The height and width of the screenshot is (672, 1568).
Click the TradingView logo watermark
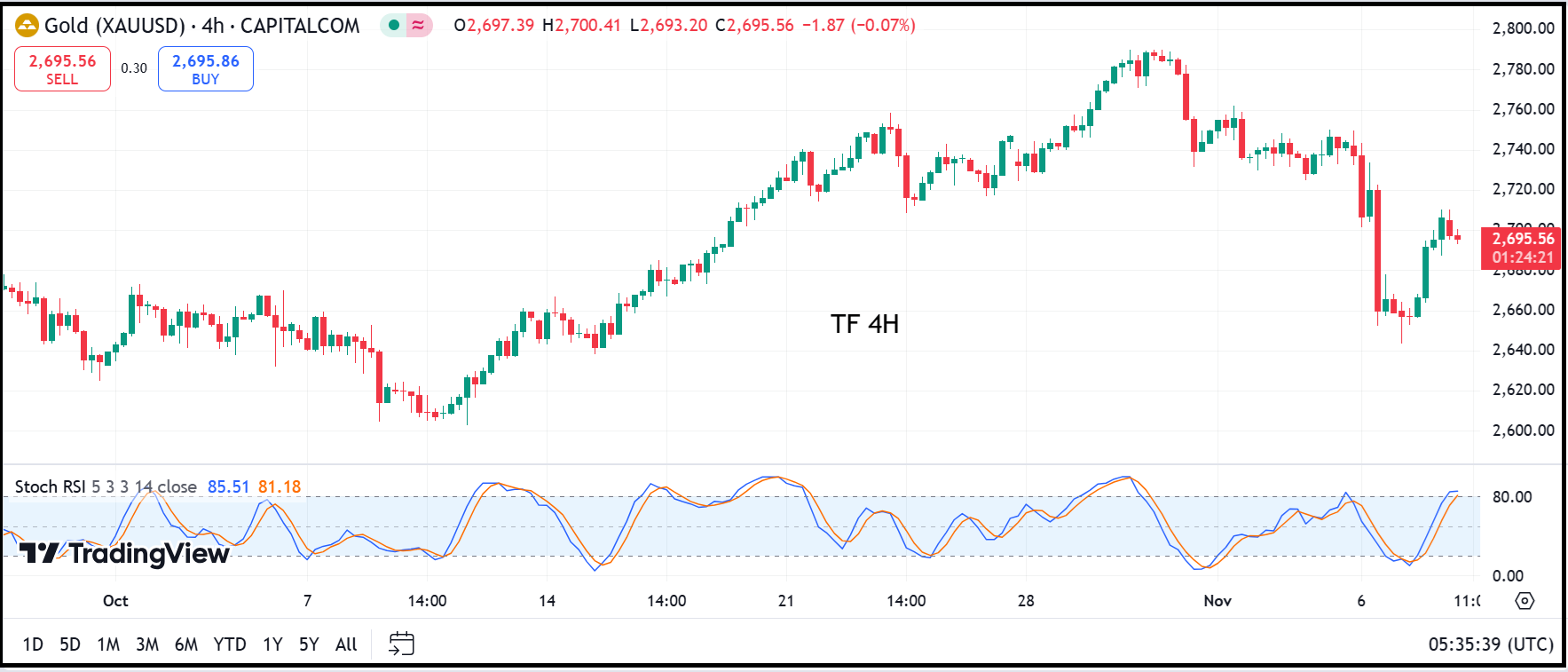pos(124,554)
